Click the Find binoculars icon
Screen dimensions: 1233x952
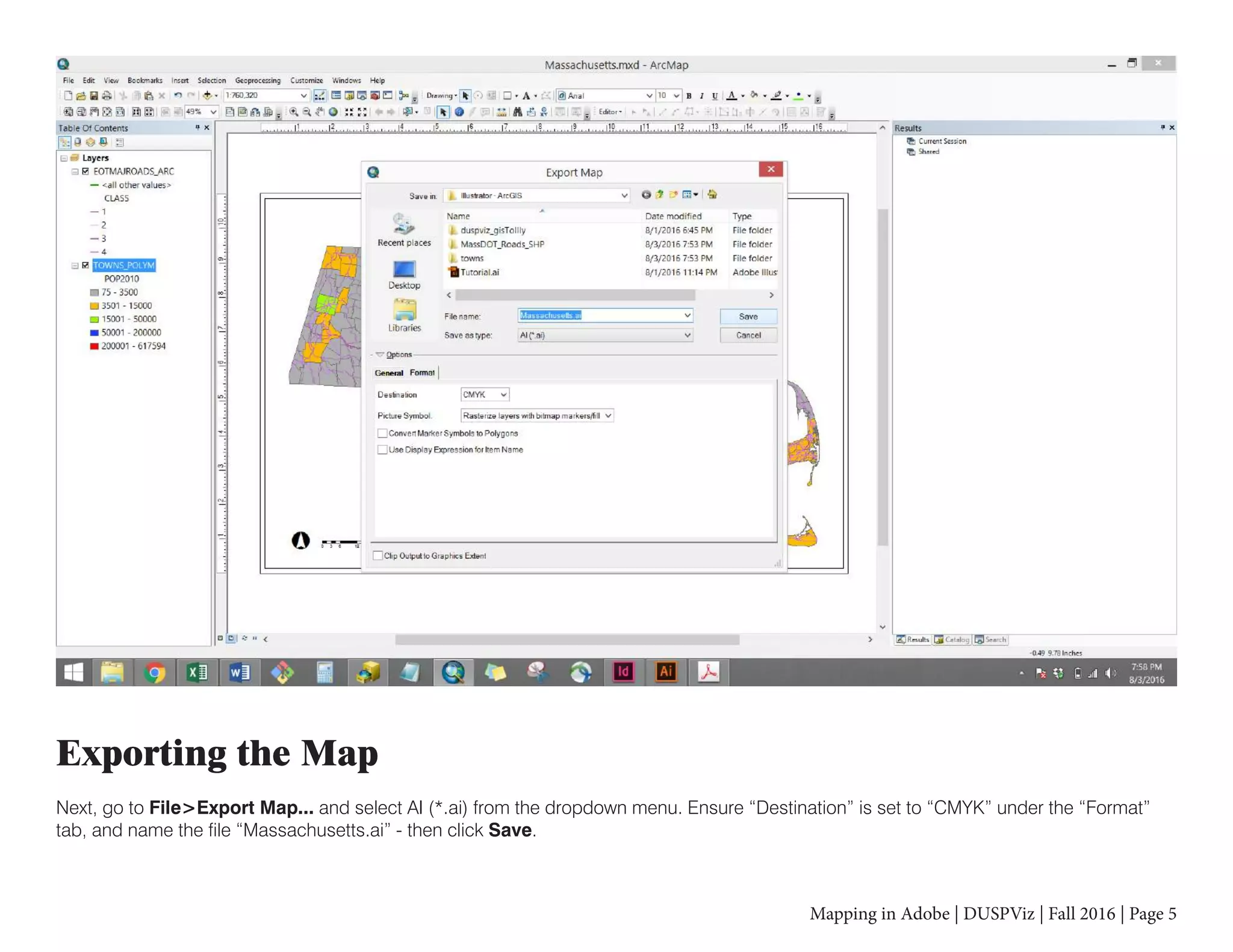point(517,112)
